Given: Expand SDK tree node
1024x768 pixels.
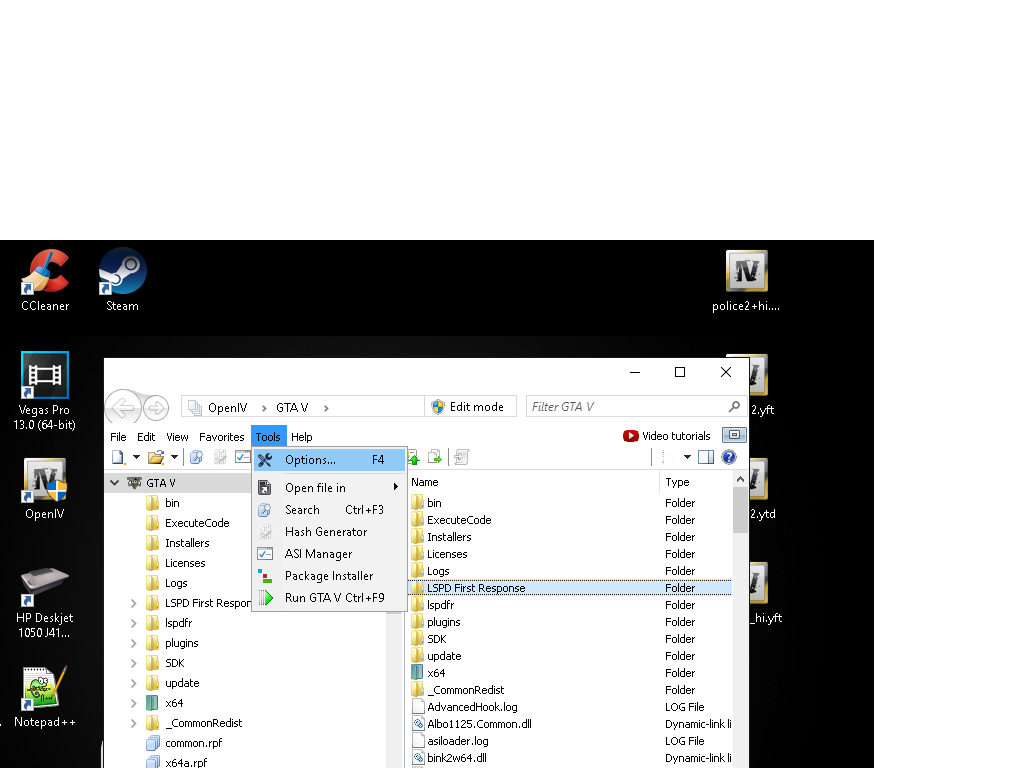Looking at the screenshot, I should tap(133, 663).
